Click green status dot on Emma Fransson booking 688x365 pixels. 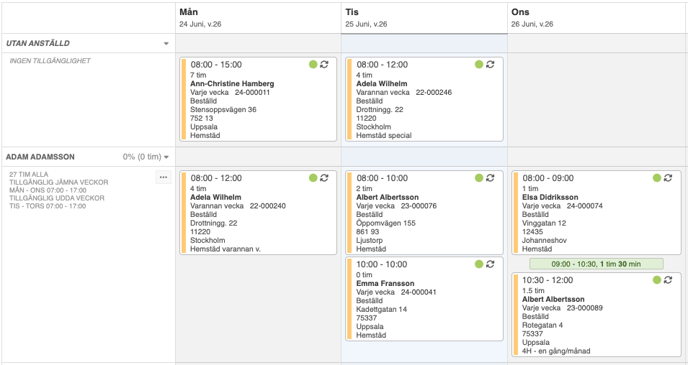[479, 264]
